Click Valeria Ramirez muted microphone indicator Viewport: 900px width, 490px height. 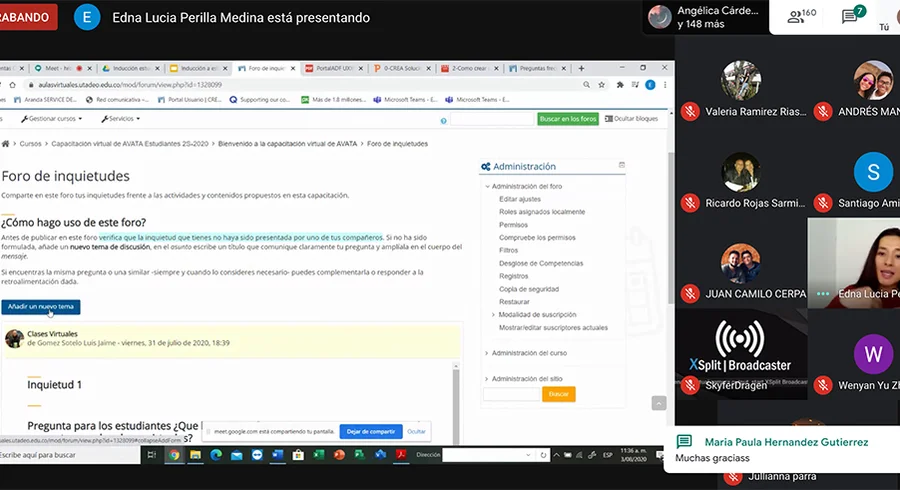click(690, 111)
